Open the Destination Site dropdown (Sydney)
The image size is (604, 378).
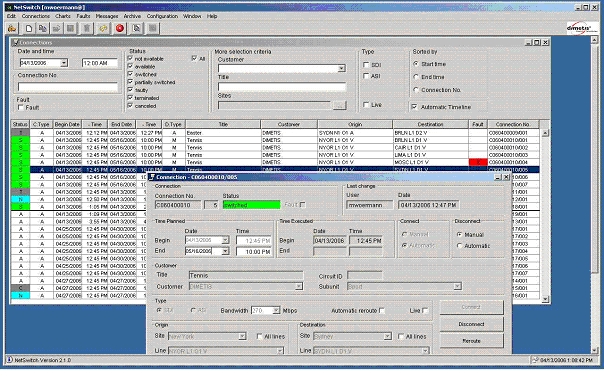pos(388,336)
